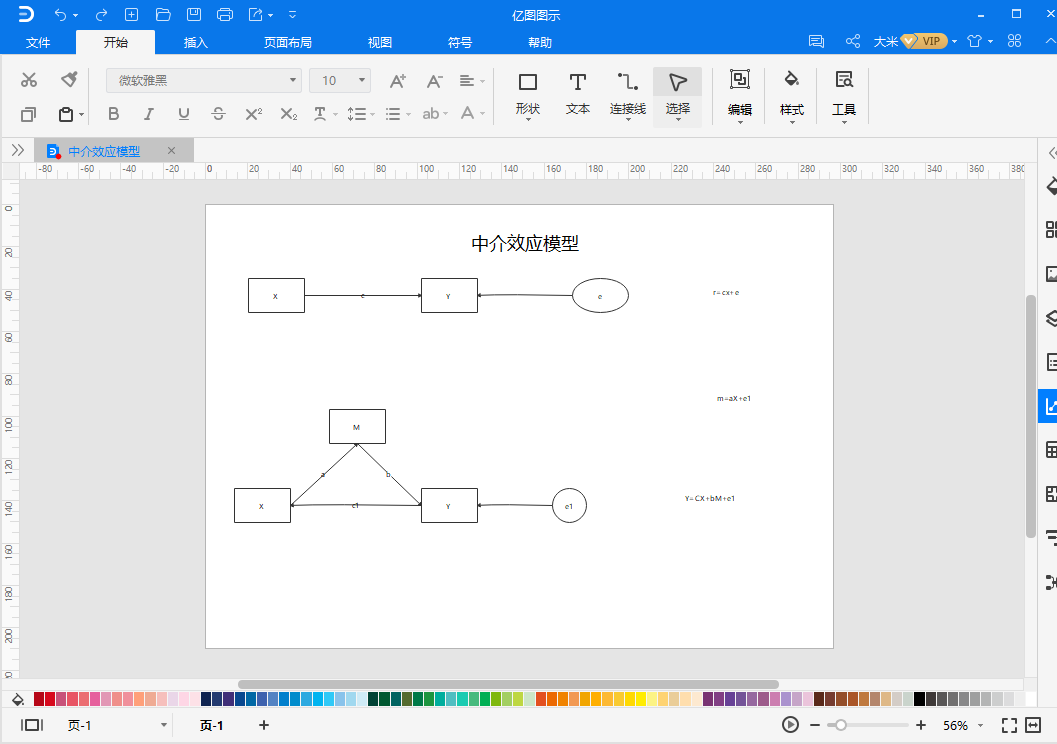Image resolution: width=1057 pixels, height=744 pixels.
Task: Activate the Format Painter brush
Action: pos(69,80)
